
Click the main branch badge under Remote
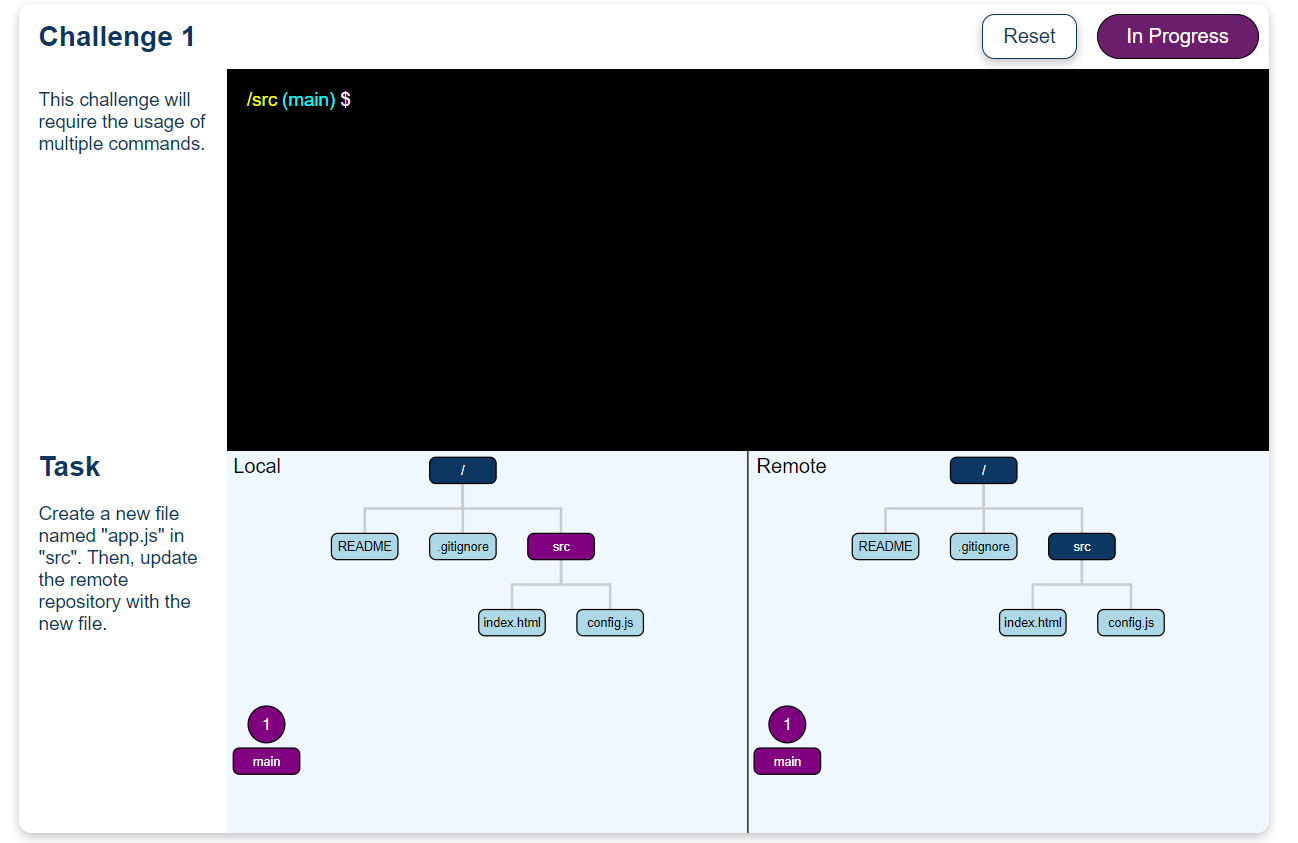tap(787, 761)
